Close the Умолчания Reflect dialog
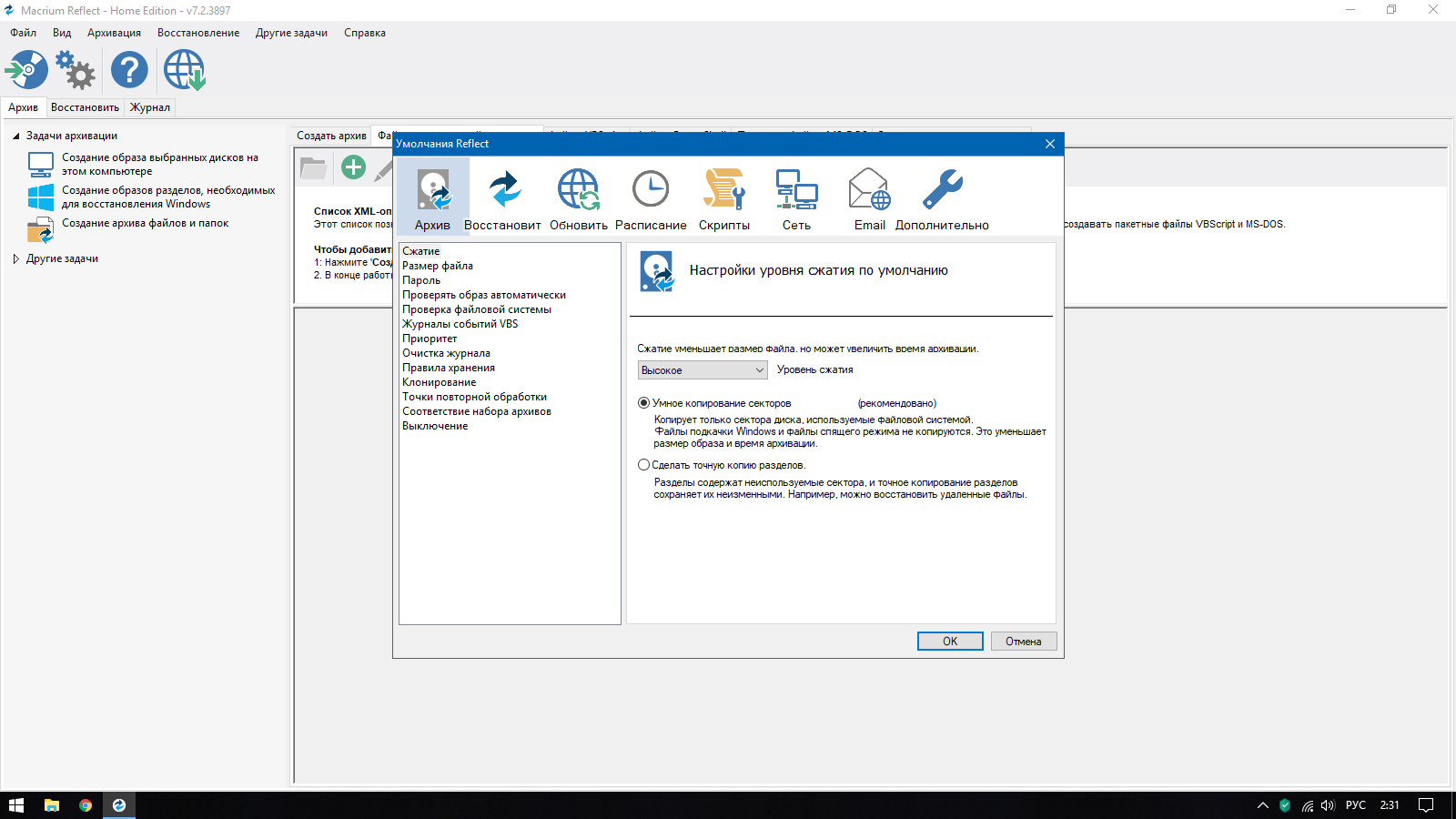The image size is (1456, 819). pyautogui.click(x=1050, y=144)
